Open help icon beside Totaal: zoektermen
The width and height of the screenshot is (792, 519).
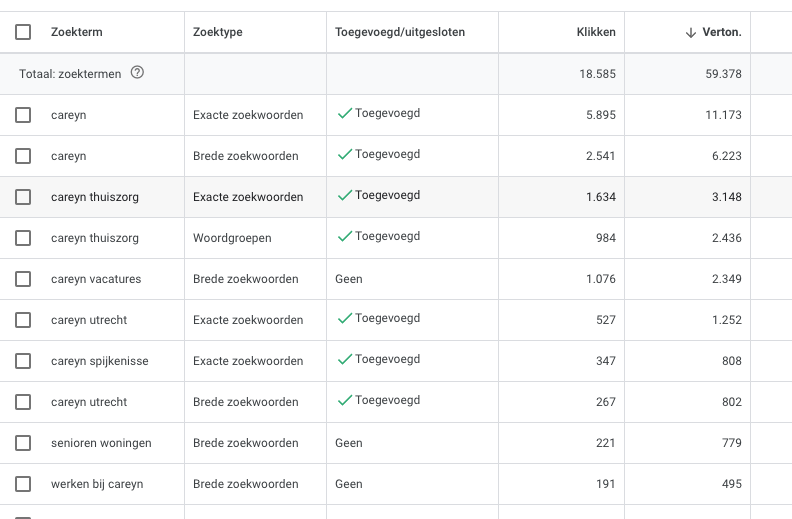click(x=137, y=73)
